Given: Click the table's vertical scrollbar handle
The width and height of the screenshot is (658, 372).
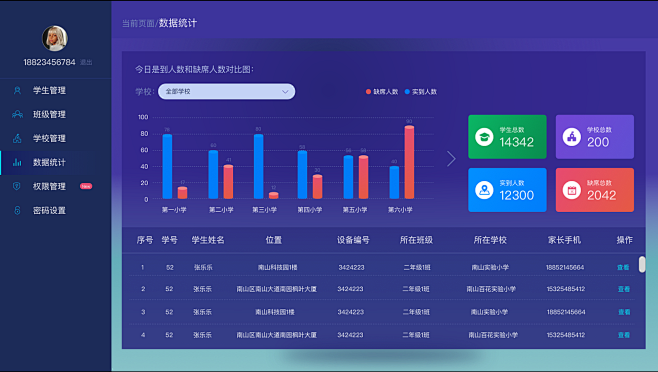Looking at the screenshot, I should (x=642, y=265).
